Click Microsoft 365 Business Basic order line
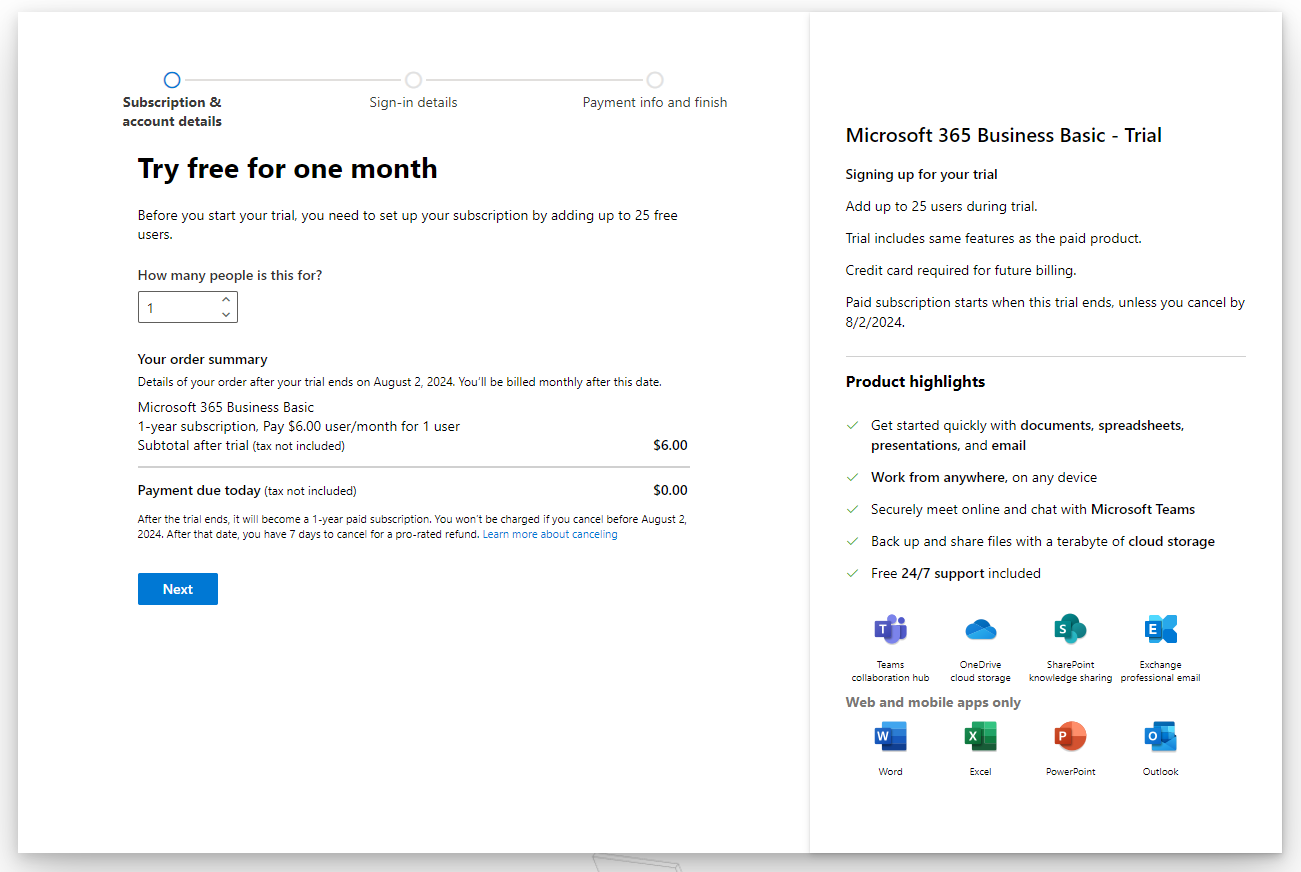The width and height of the screenshot is (1301, 872). click(x=226, y=407)
